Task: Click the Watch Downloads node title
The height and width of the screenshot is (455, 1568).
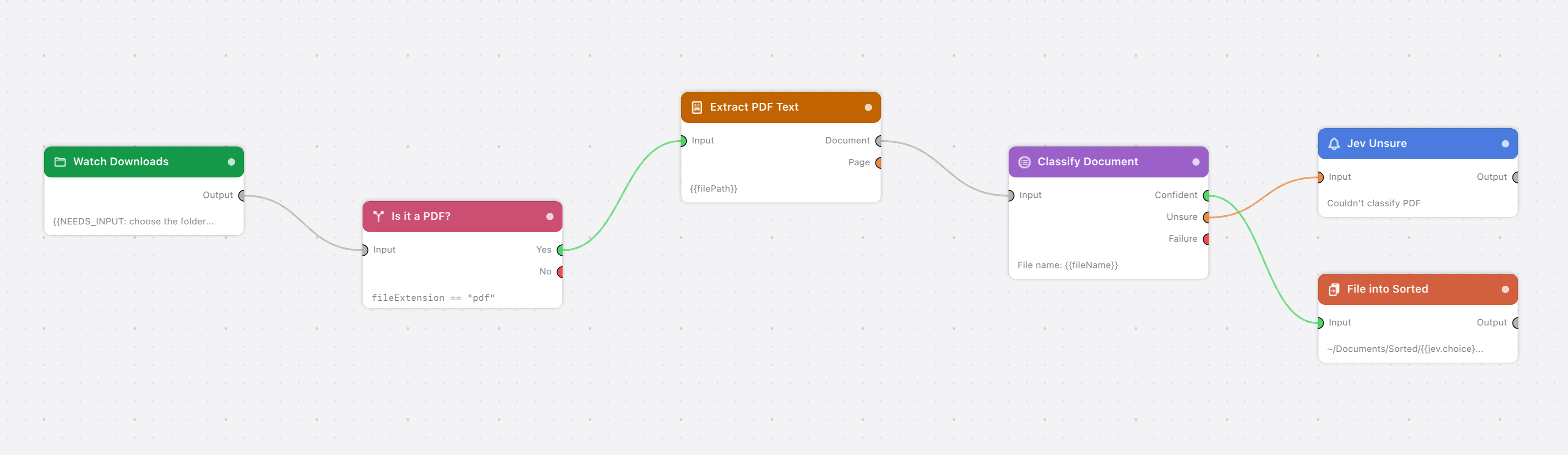Action: tap(121, 162)
